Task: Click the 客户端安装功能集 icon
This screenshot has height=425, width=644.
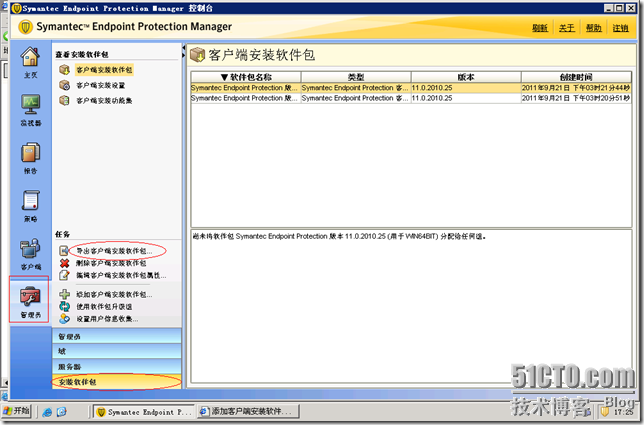Action: click(64, 100)
